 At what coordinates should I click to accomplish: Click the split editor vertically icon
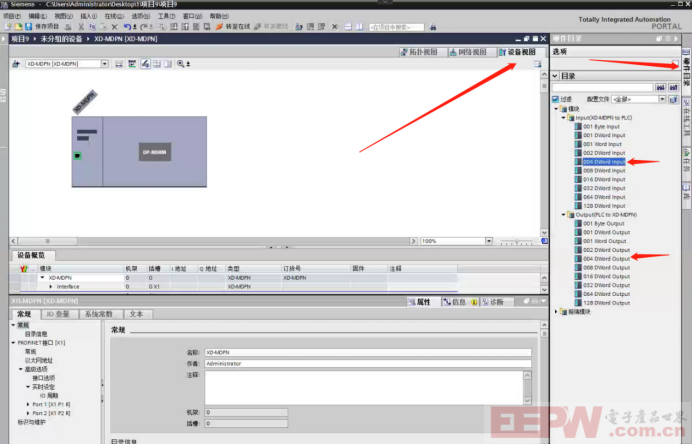coord(360,27)
